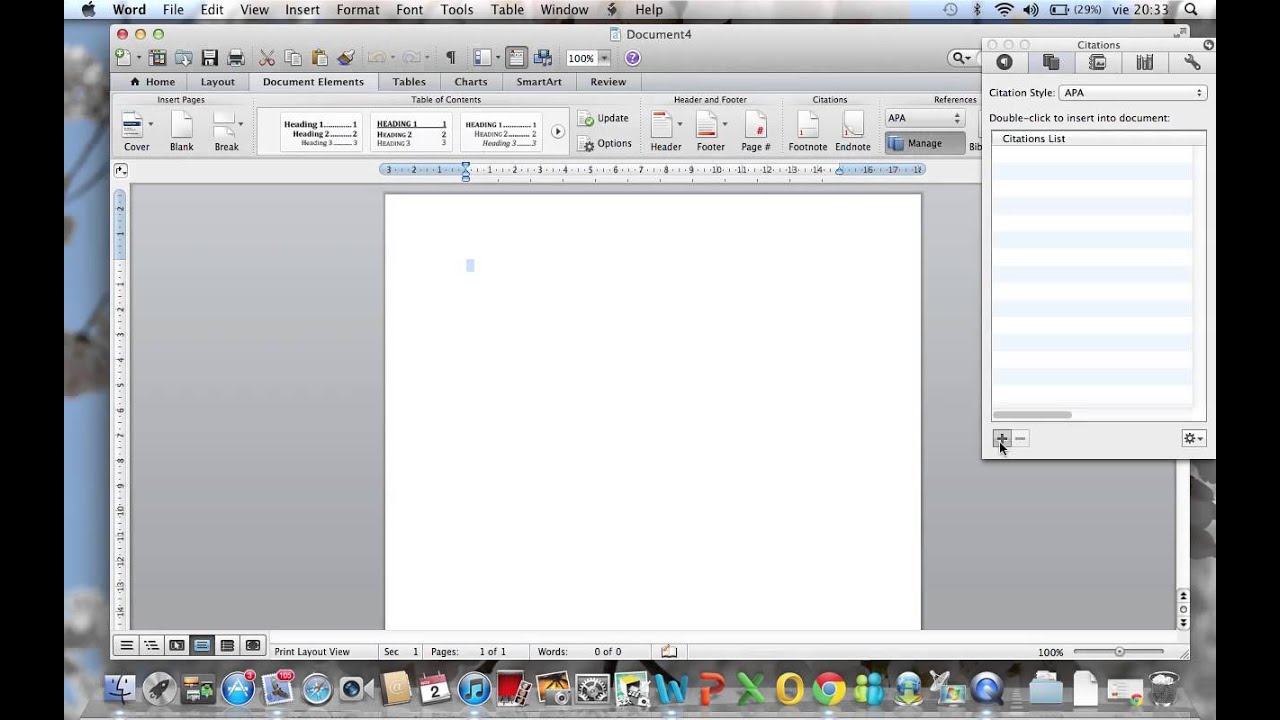The width and height of the screenshot is (1280, 720).
Task: Insert an Endnote
Action: pos(853,131)
